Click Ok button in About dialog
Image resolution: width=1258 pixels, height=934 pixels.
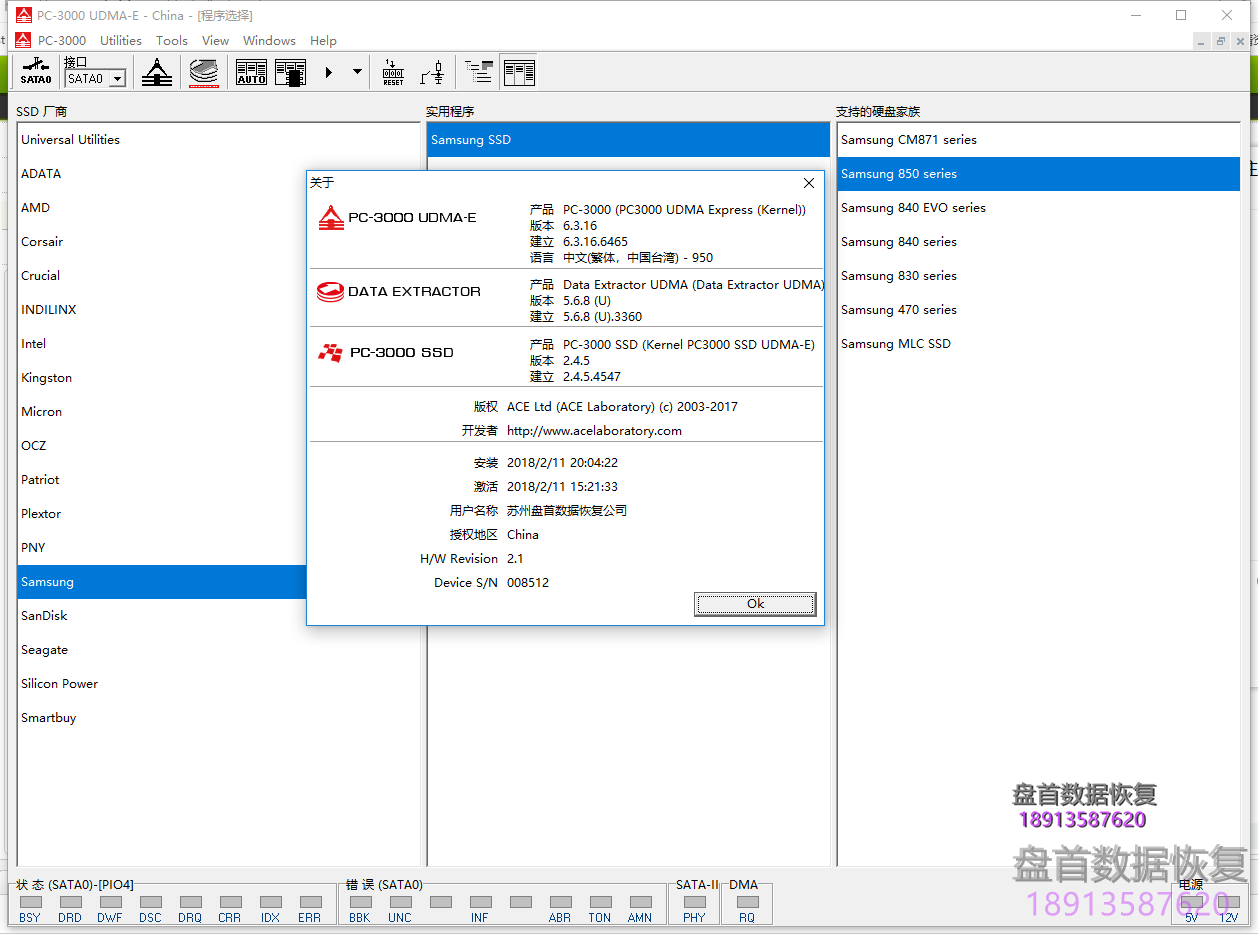pos(755,604)
